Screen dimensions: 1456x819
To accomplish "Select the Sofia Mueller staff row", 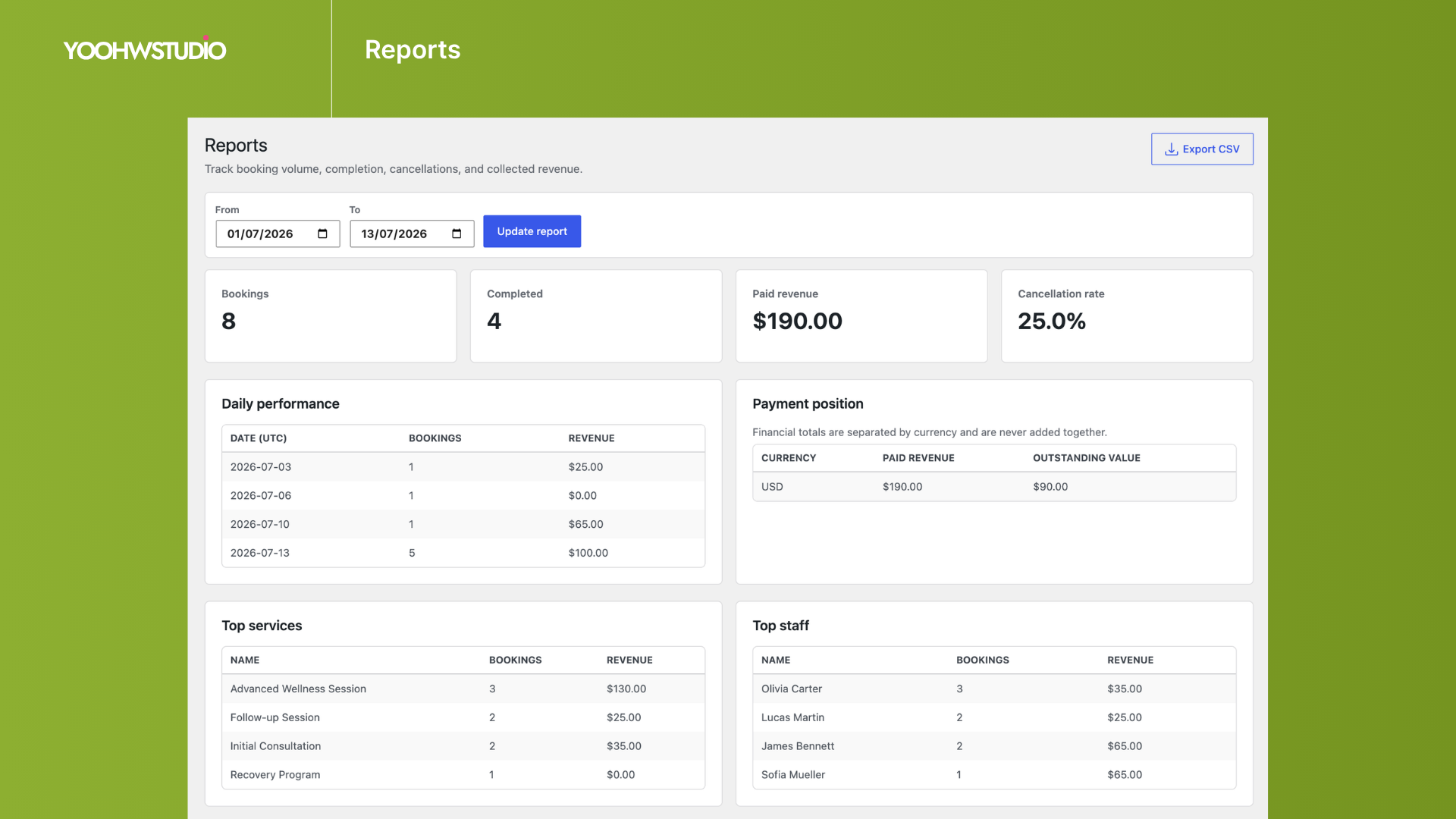I will [994, 775].
